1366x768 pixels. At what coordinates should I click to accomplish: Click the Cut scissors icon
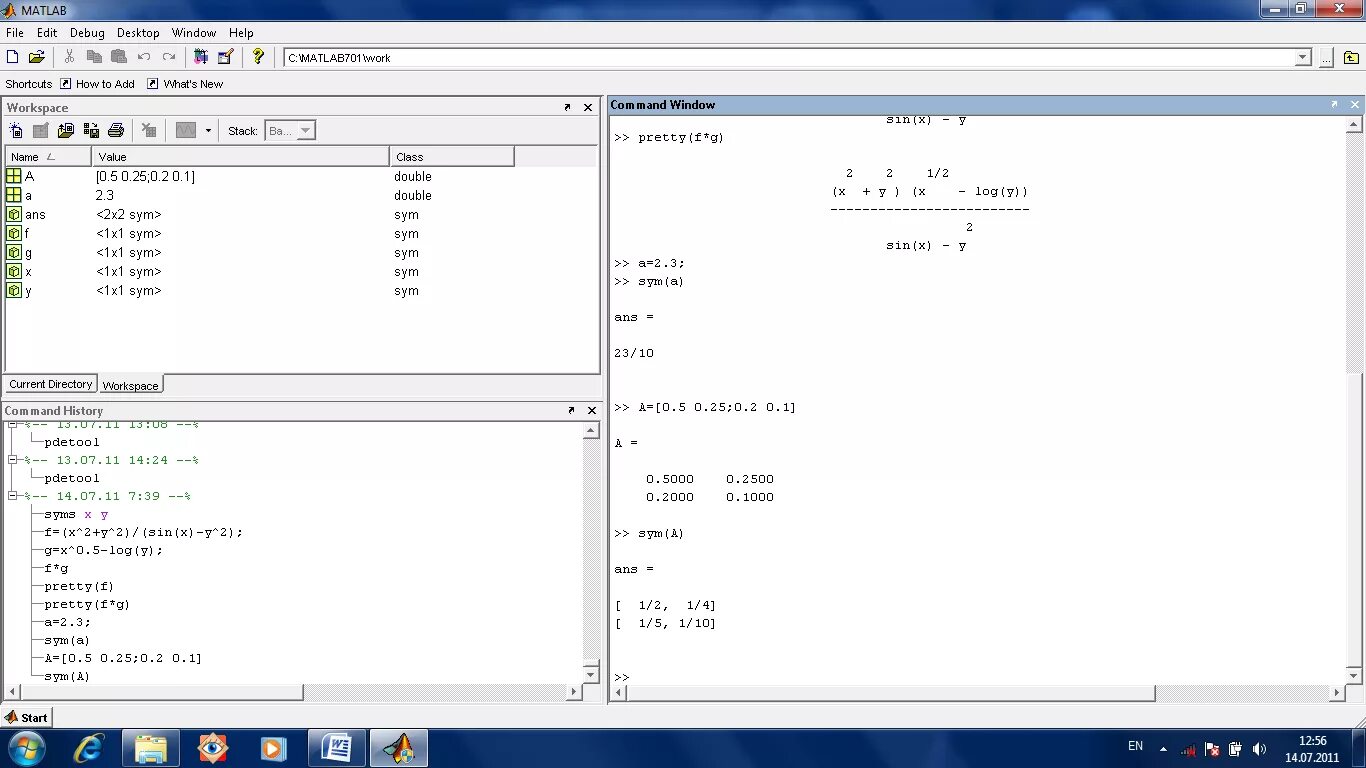click(69, 57)
